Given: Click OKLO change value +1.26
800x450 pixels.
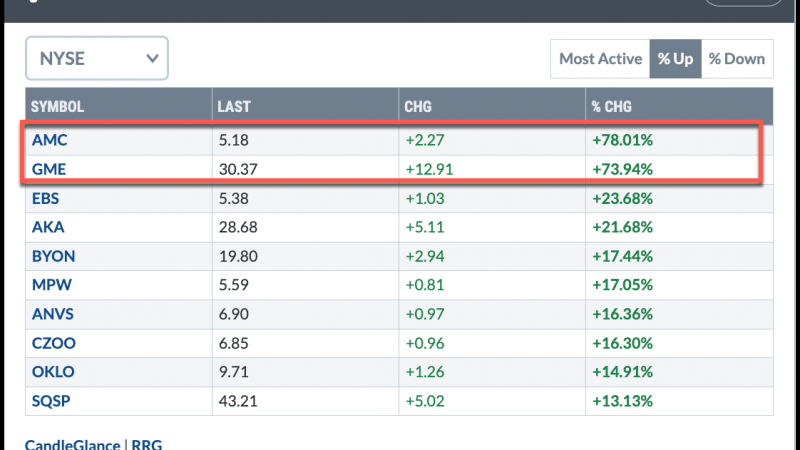Looking at the screenshot, I should pyautogui.click(x=425, y=371).
